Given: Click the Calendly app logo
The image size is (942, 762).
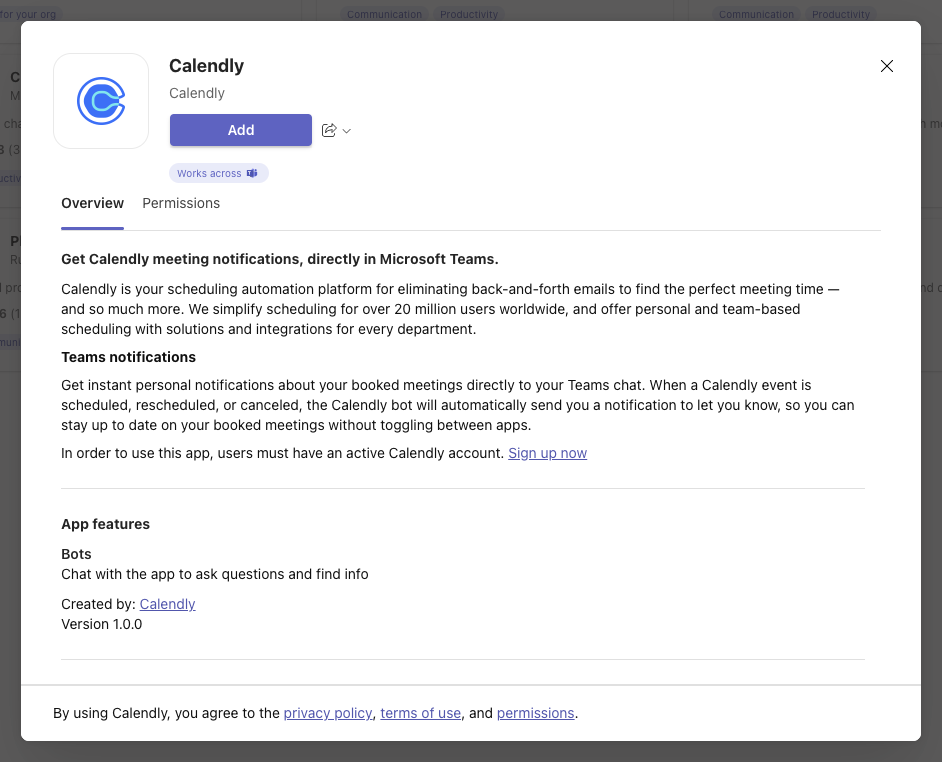Looking at the screenshot, I should pyautogui.click(x=101, y=101).
